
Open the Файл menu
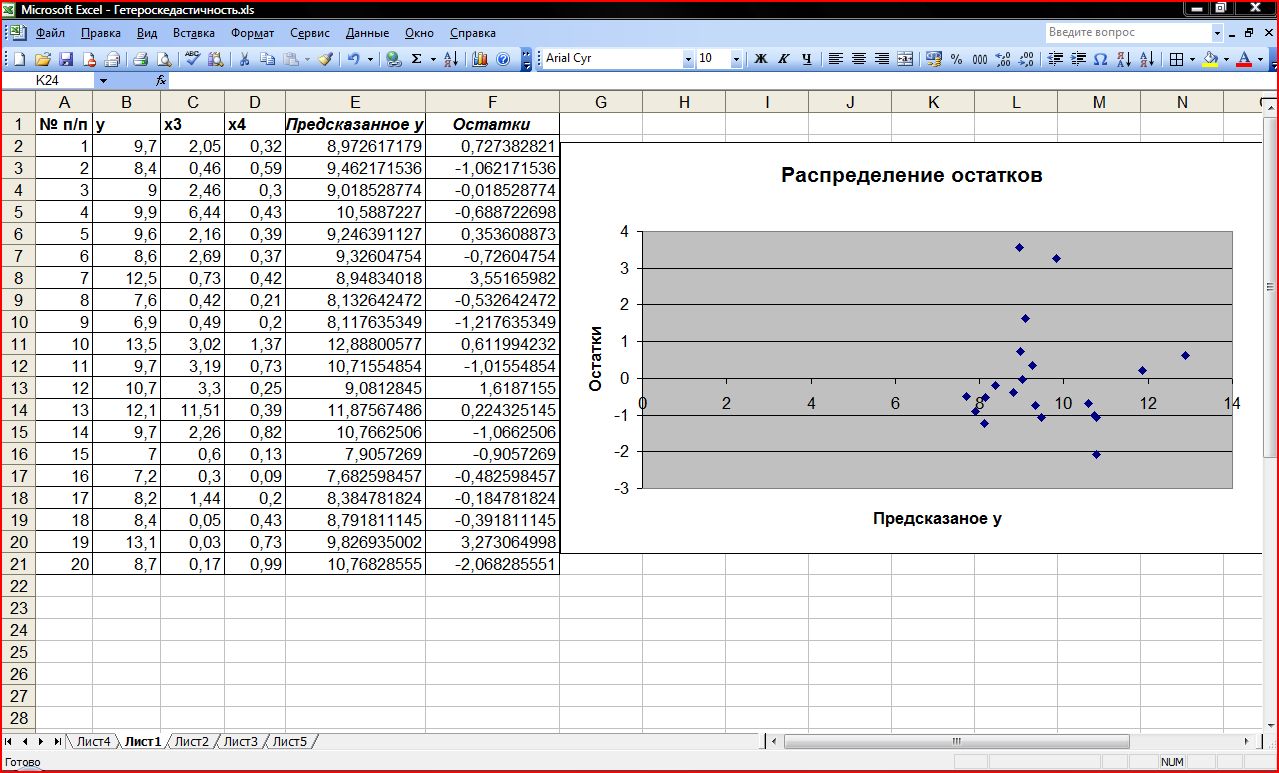(50, 33)
